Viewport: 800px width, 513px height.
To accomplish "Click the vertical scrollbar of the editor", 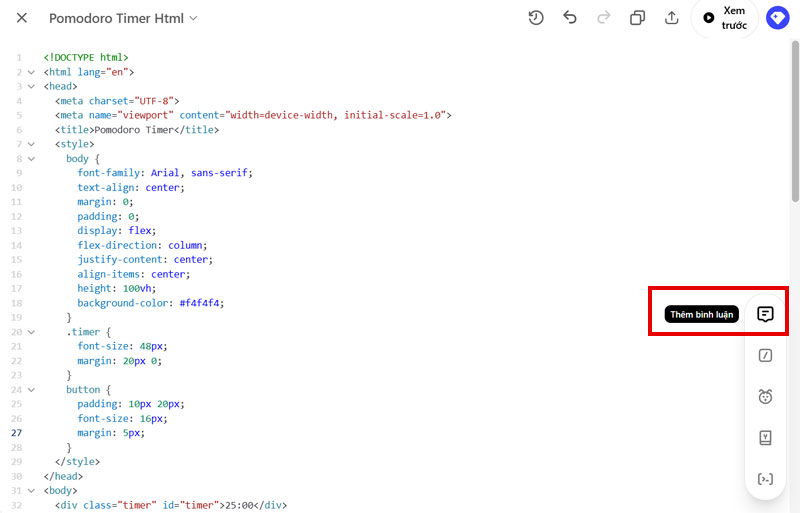I will point(795,120).
